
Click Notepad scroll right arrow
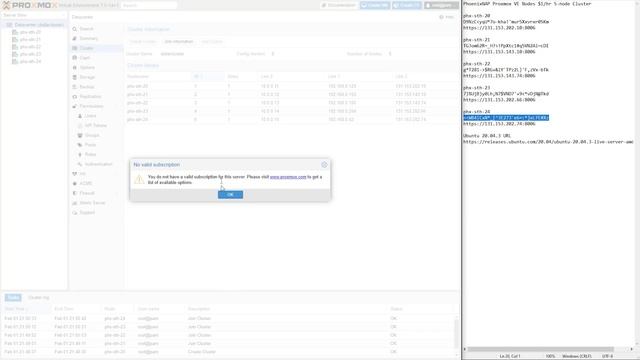click(631, 349)
